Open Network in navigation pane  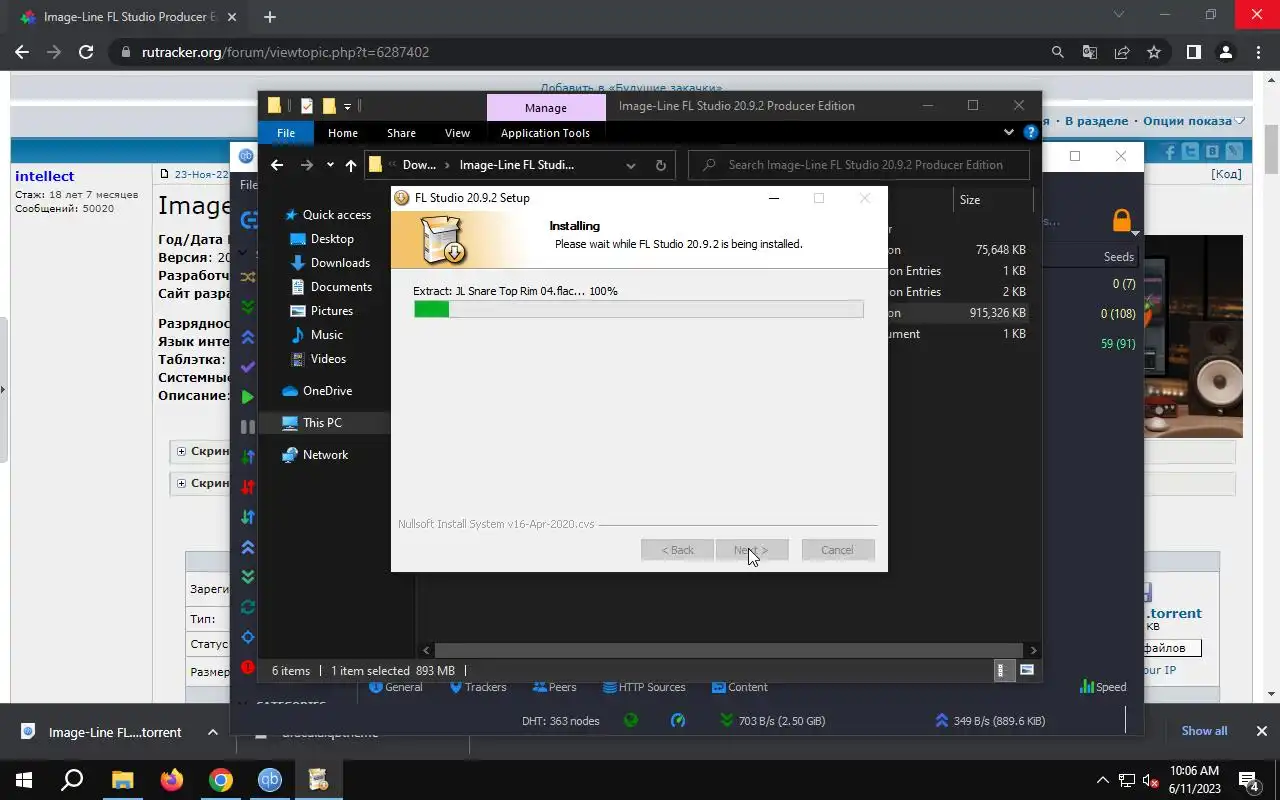(x=325, y=455)
